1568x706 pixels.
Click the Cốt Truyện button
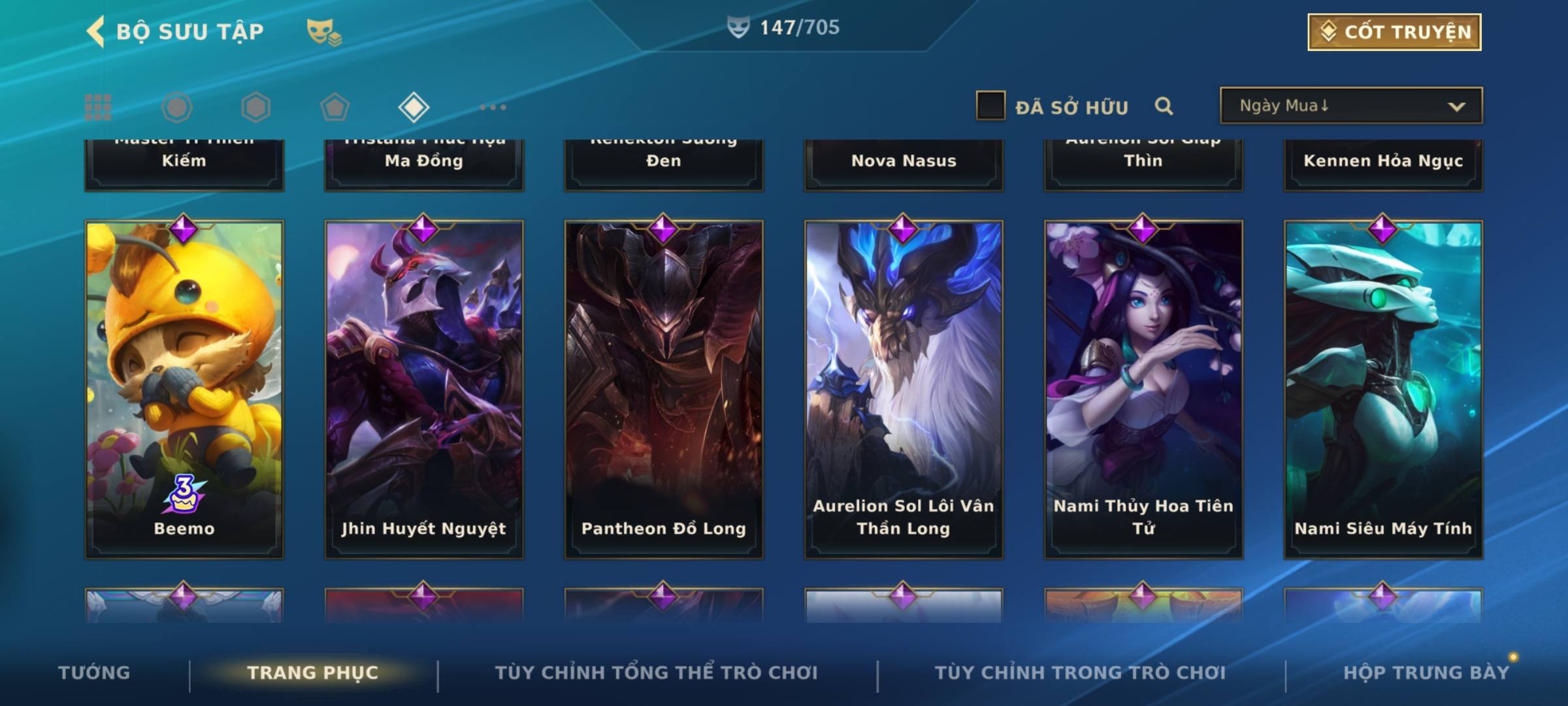pyautogui.click(x=1394, y=32)
